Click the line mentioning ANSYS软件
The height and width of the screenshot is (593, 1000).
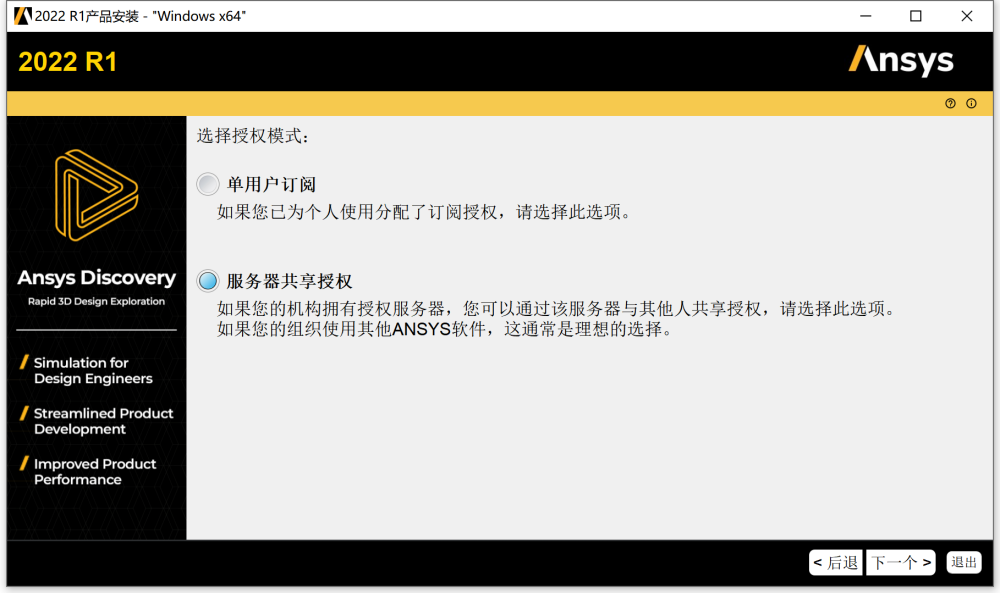[x=446, y=329]
